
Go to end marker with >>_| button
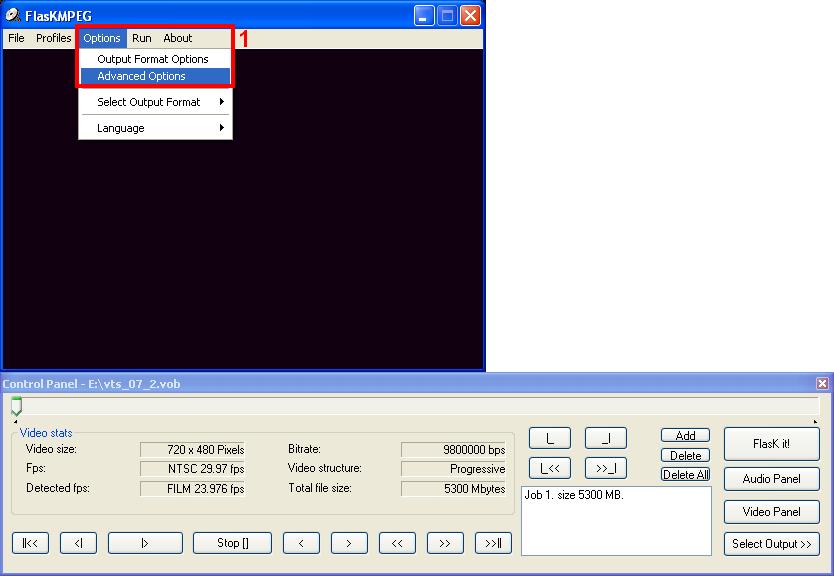pos(606,468)
